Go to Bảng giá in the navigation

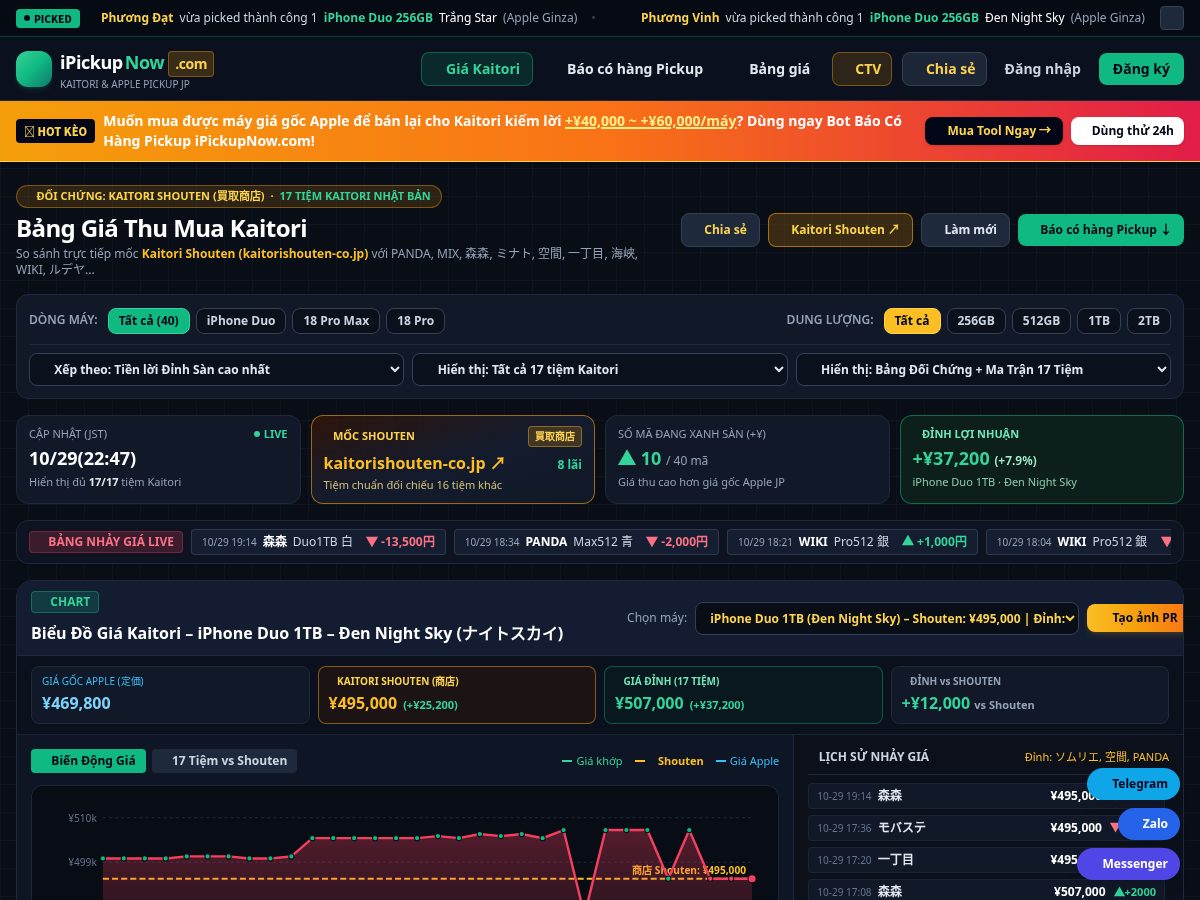(x=780, y=69)
